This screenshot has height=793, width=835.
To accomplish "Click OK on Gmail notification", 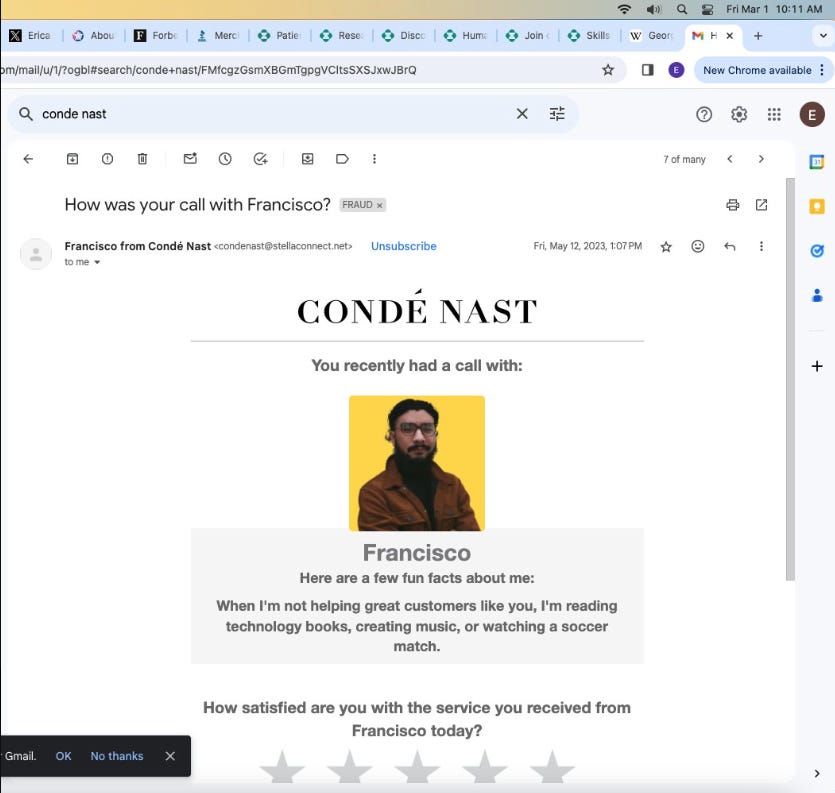I will pyautogui.click(x=63, y=756).
